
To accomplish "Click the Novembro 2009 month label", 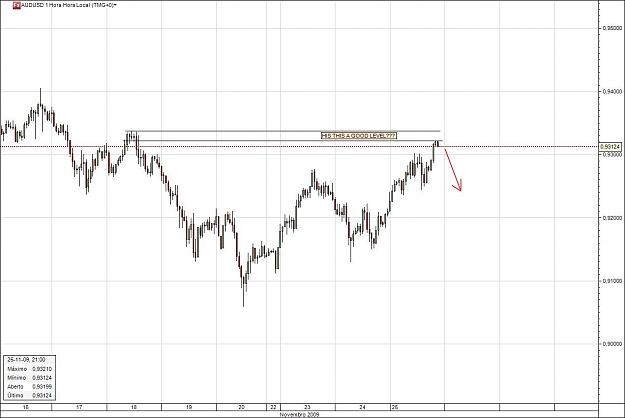I will click(x=299, y=414).
